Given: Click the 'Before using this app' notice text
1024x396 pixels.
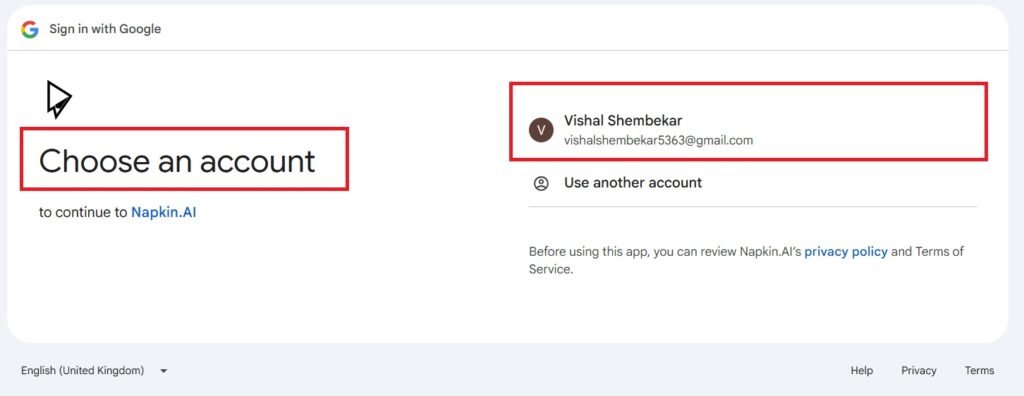Looking at the screenshot, I should [746, 260].
